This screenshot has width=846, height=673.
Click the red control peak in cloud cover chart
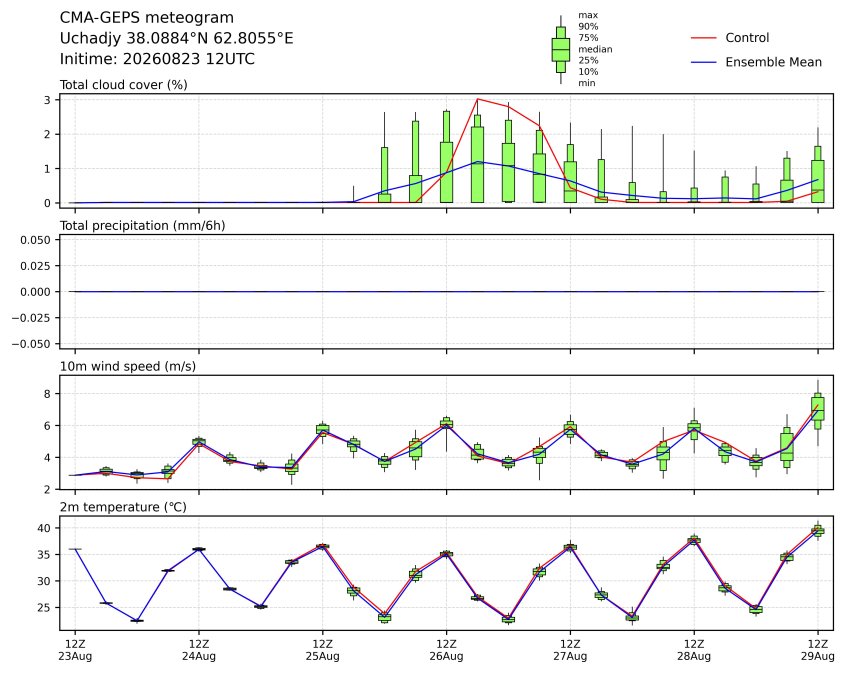point(477,99)
